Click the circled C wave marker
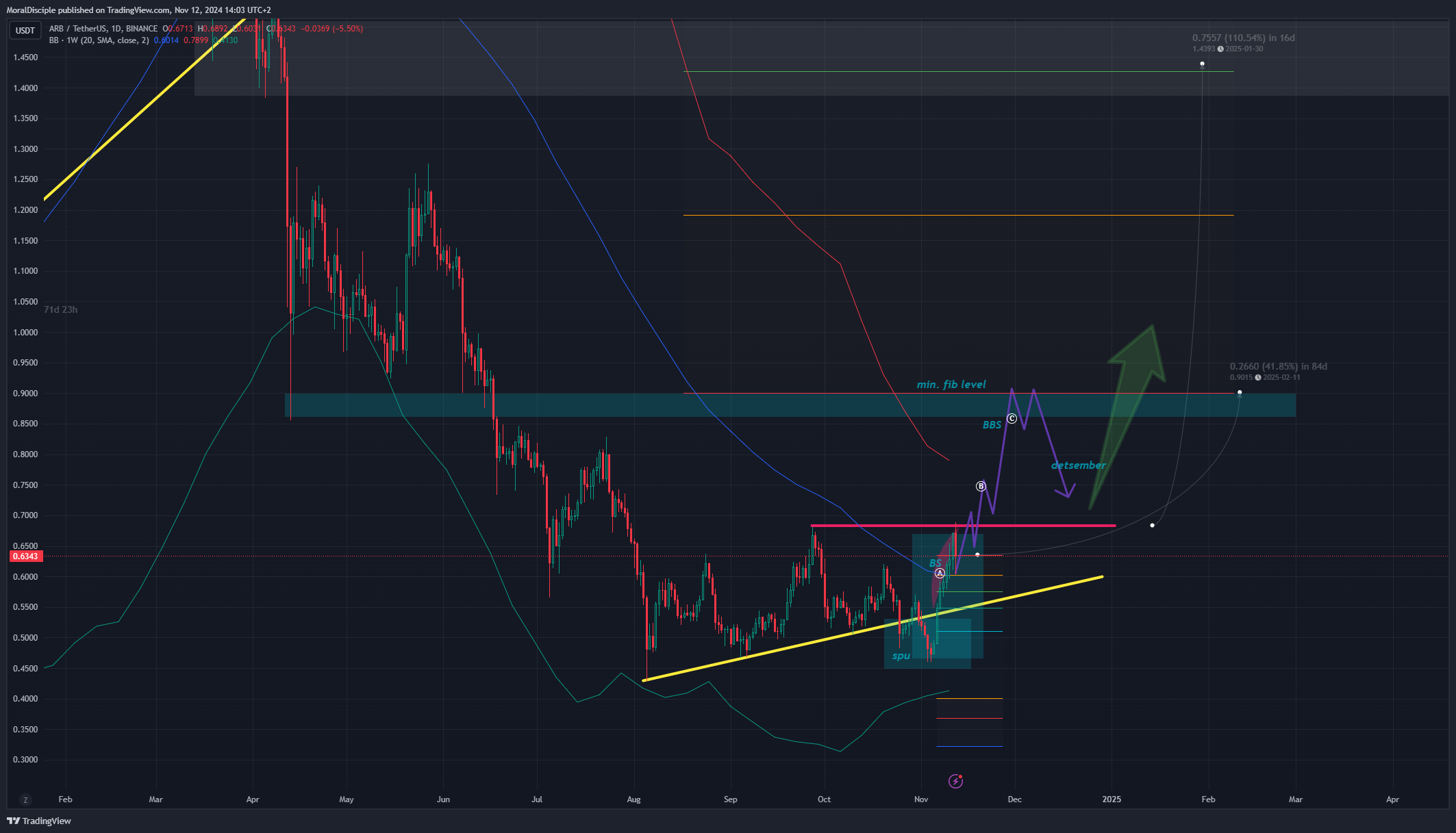This screenshot has height=833, width=1456. pyautogui.click(x=1012, y=418)
